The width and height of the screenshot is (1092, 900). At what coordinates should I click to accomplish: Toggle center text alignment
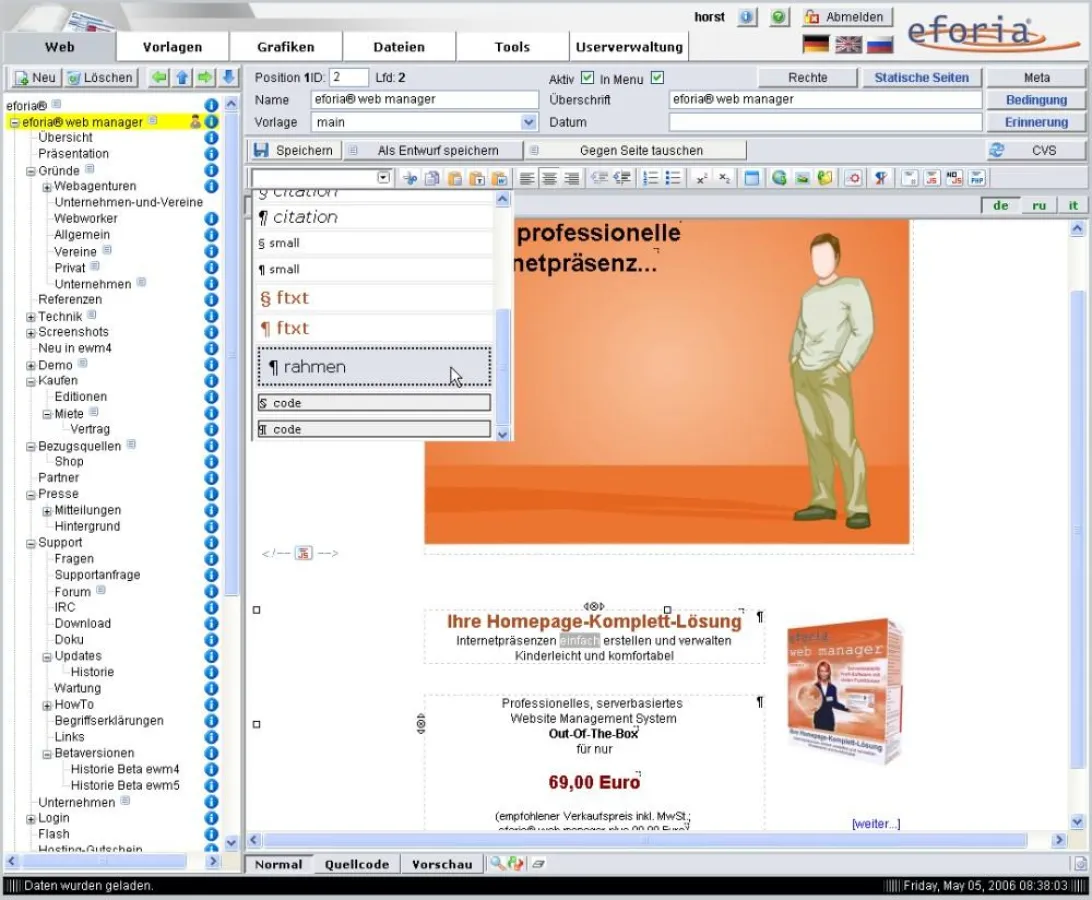(x=549, y=178)
